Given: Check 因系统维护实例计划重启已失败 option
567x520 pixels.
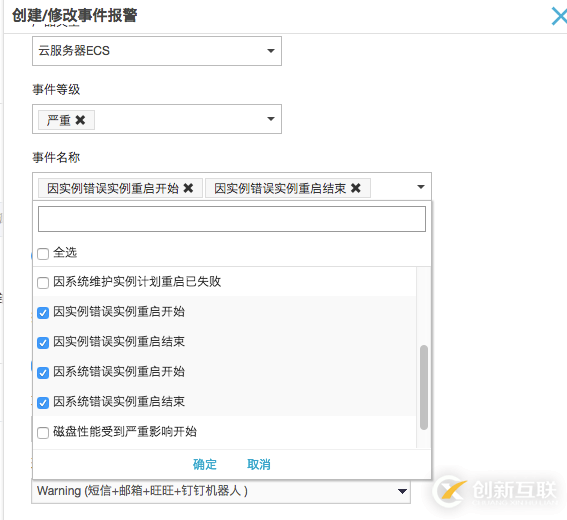Looking at the screenshot, I should click(43, 282).
